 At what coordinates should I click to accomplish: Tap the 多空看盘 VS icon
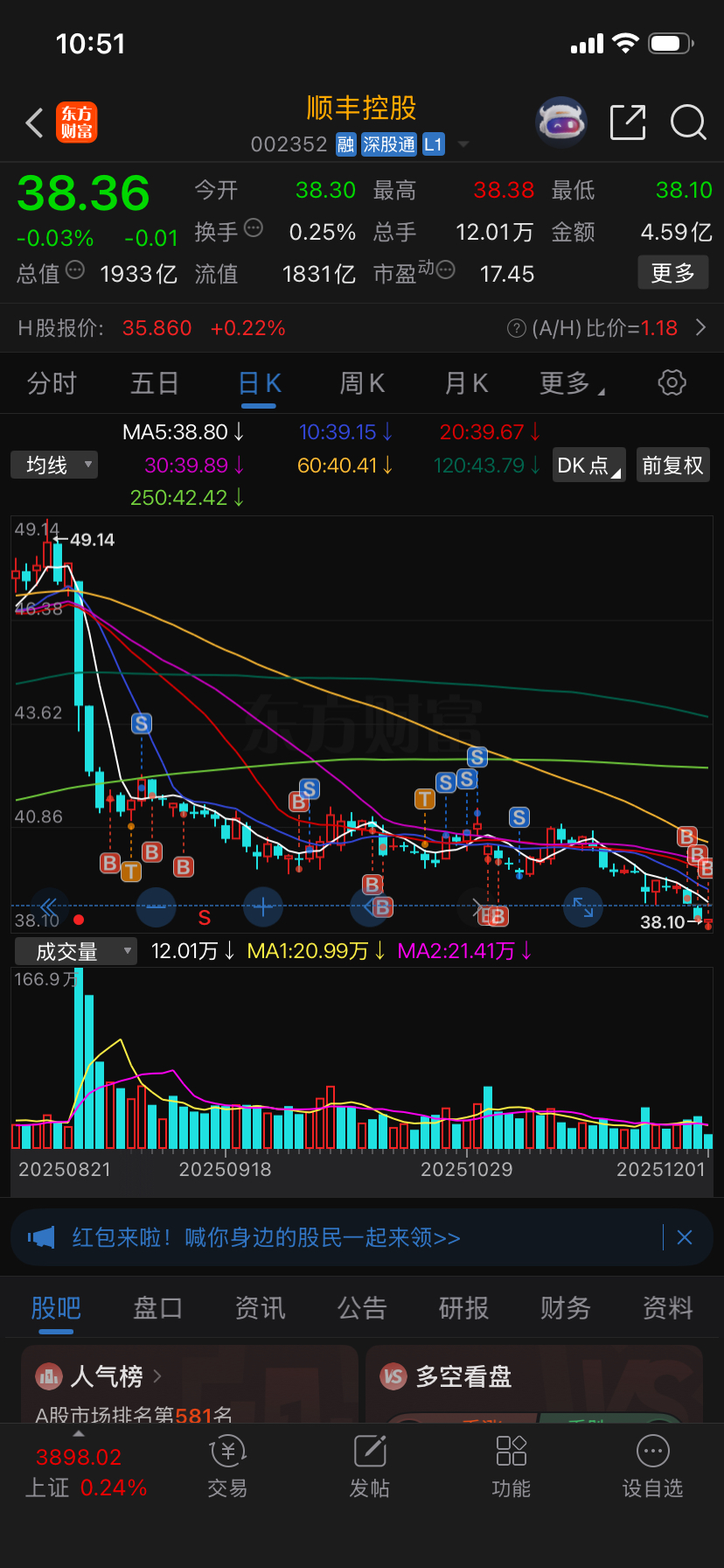394,1376
